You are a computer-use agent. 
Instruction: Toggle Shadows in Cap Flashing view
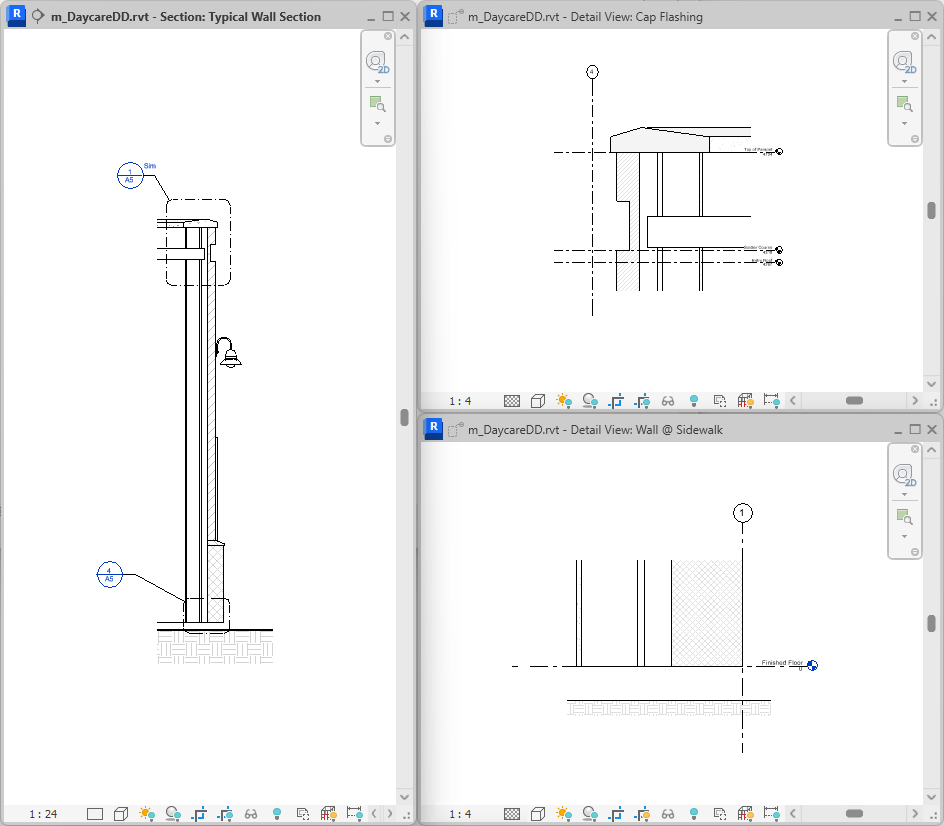(590, 401)
